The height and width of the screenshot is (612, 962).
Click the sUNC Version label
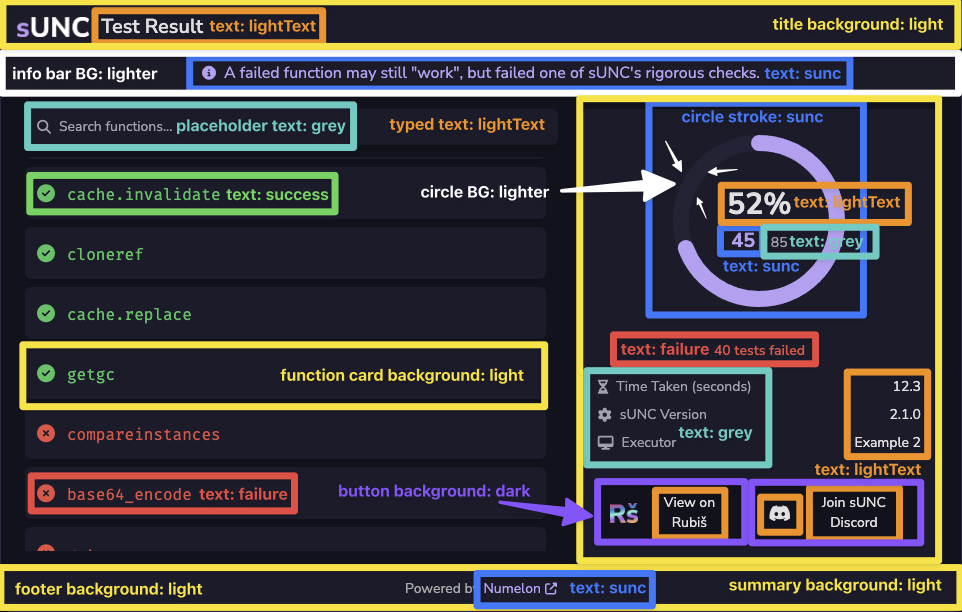[663, 415]
